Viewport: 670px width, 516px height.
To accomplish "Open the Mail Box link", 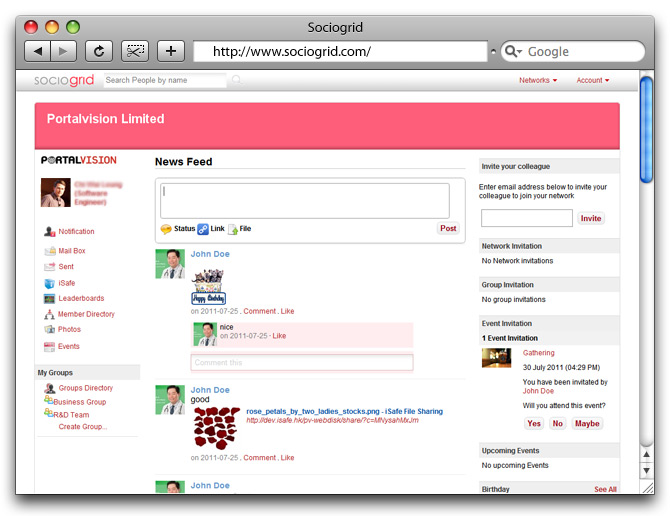I will [x=72, y=251].
